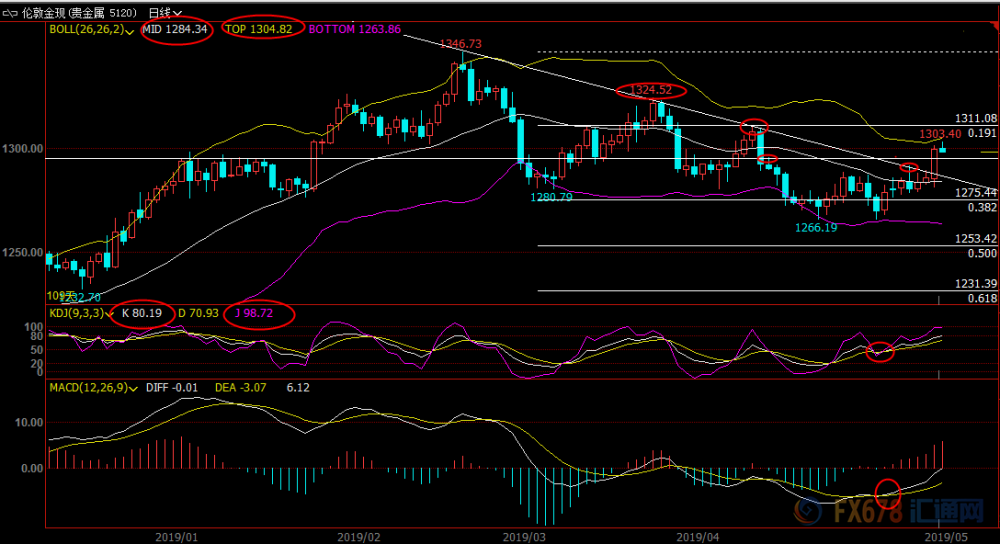This screenshot has width=1000, height=544.
Task: Click the J 98.72 reading
Action: [254, 313]
